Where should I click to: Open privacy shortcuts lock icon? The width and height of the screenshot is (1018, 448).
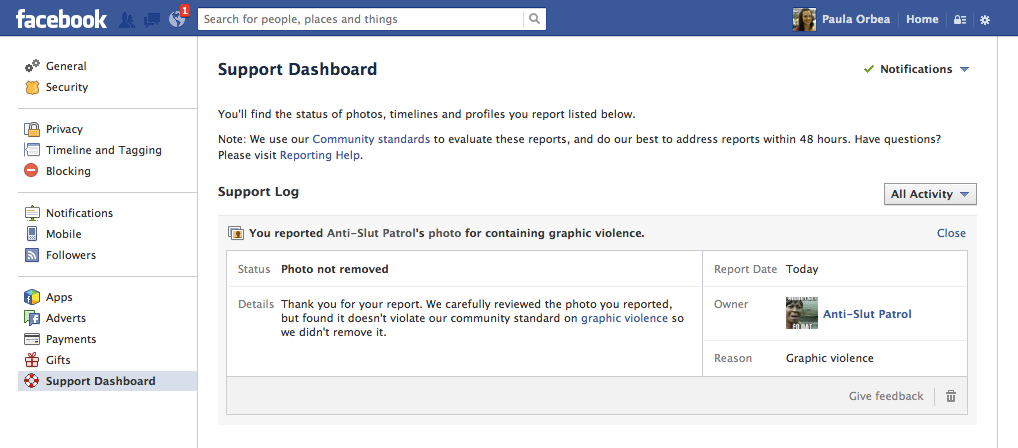pyautogui.click(x=960, y=19)
